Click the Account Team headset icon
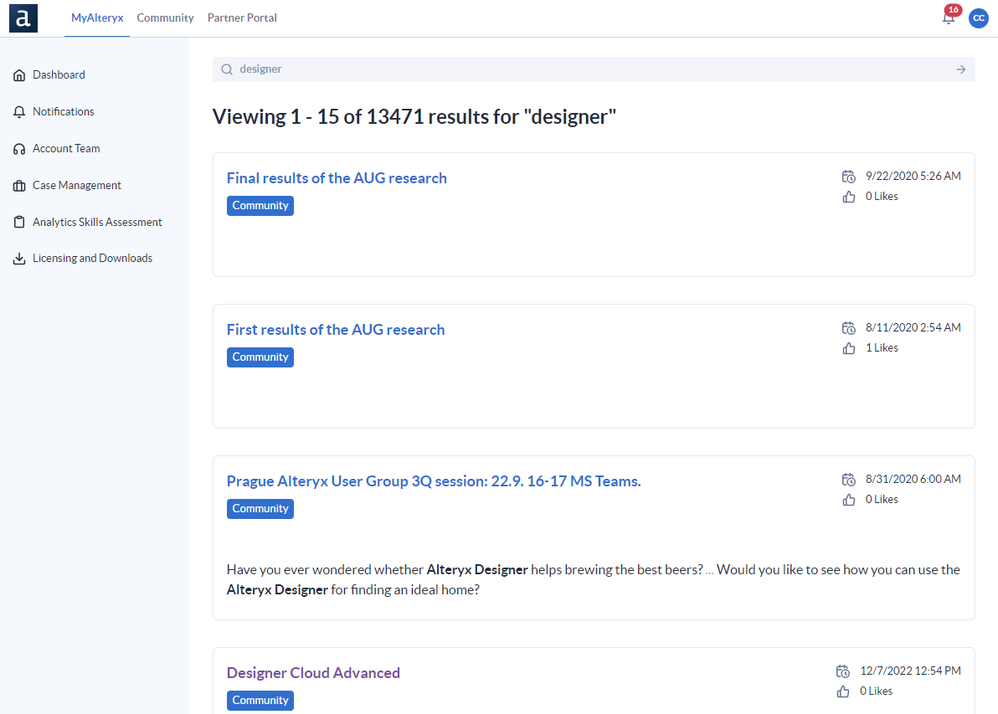 (19, 149)
